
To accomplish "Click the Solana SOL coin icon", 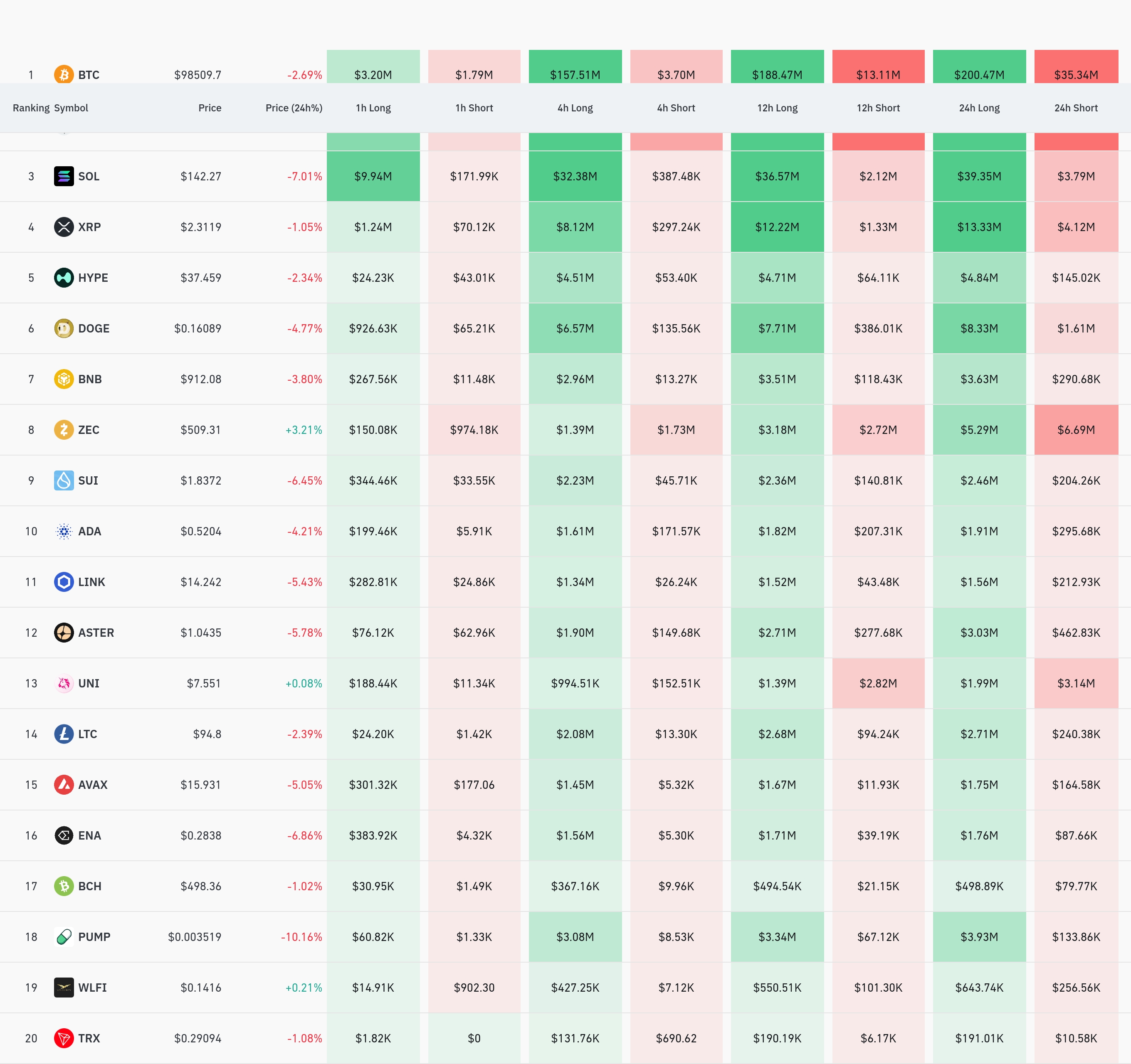I will click(x=64, y=176).
